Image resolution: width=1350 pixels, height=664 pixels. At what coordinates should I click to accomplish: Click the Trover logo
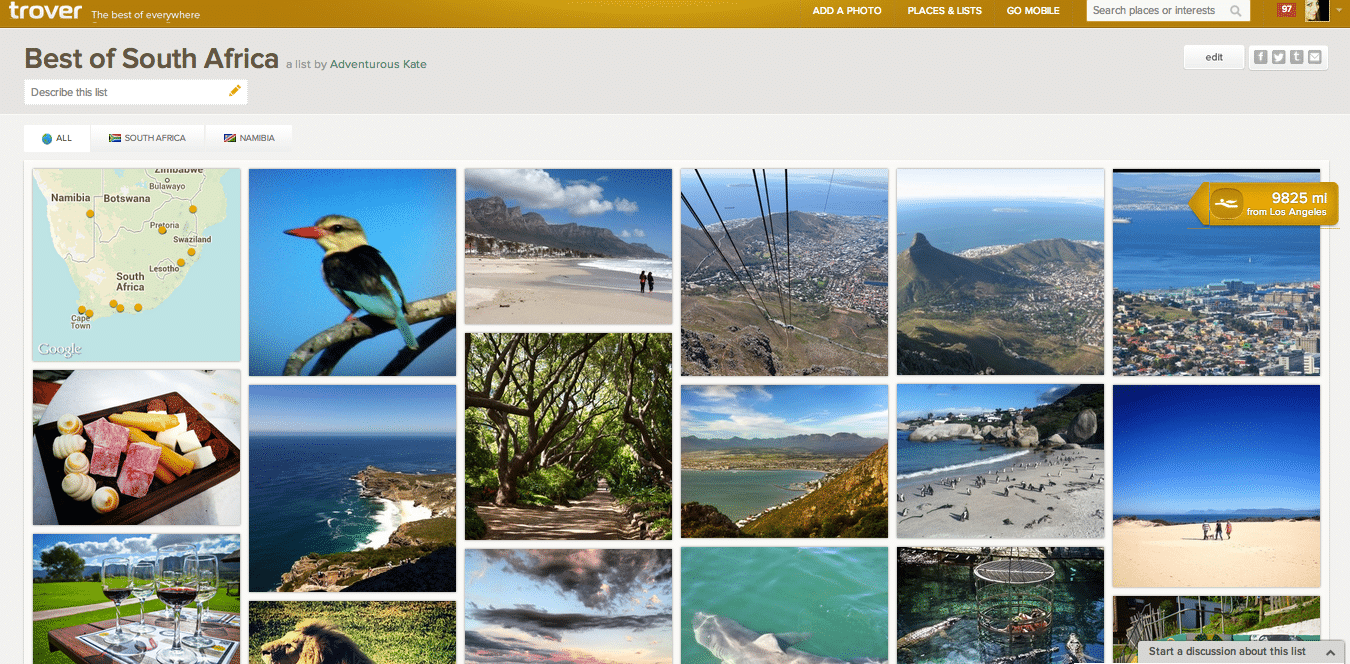pyautogui.click(x=45, y=12)
